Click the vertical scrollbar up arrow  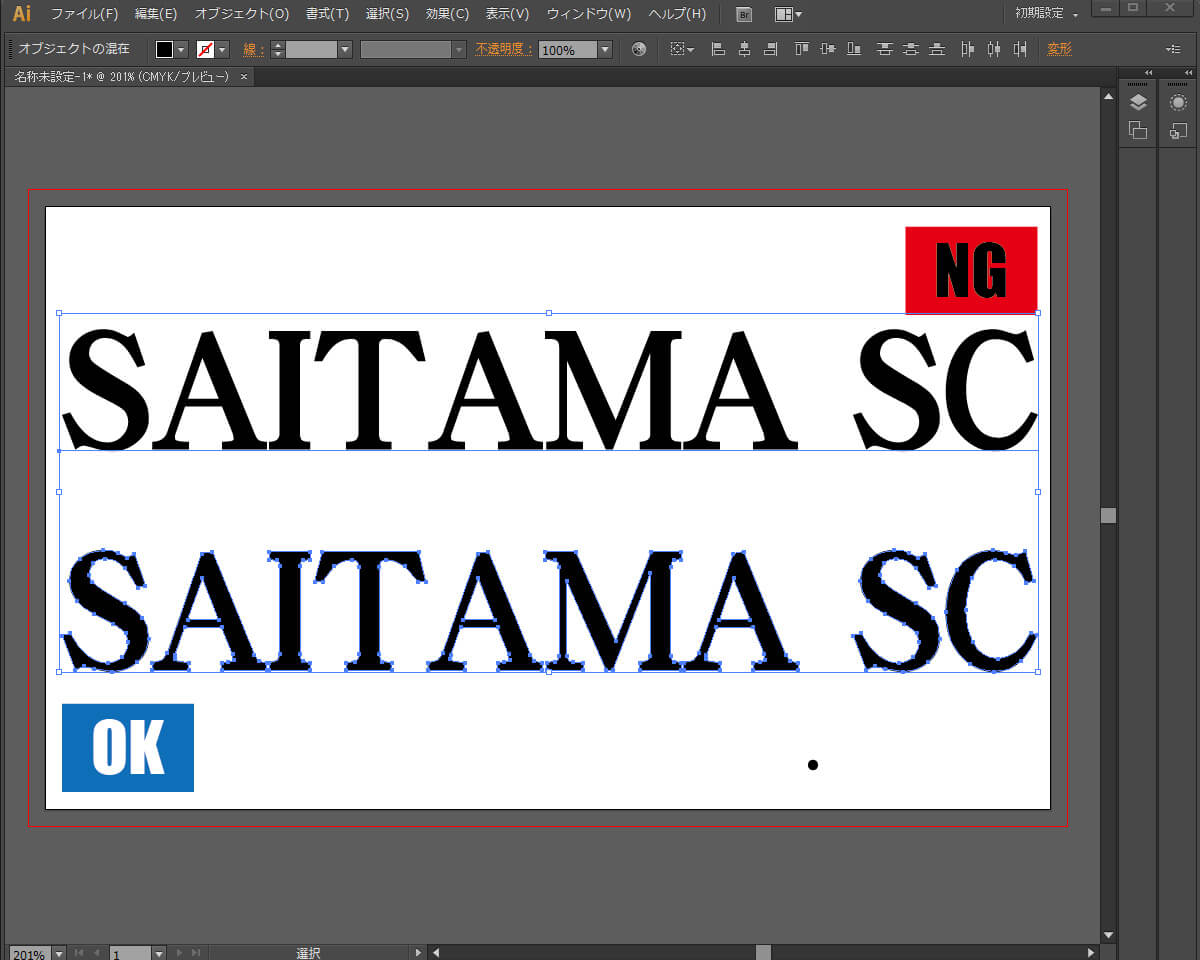pos(1108,95)
